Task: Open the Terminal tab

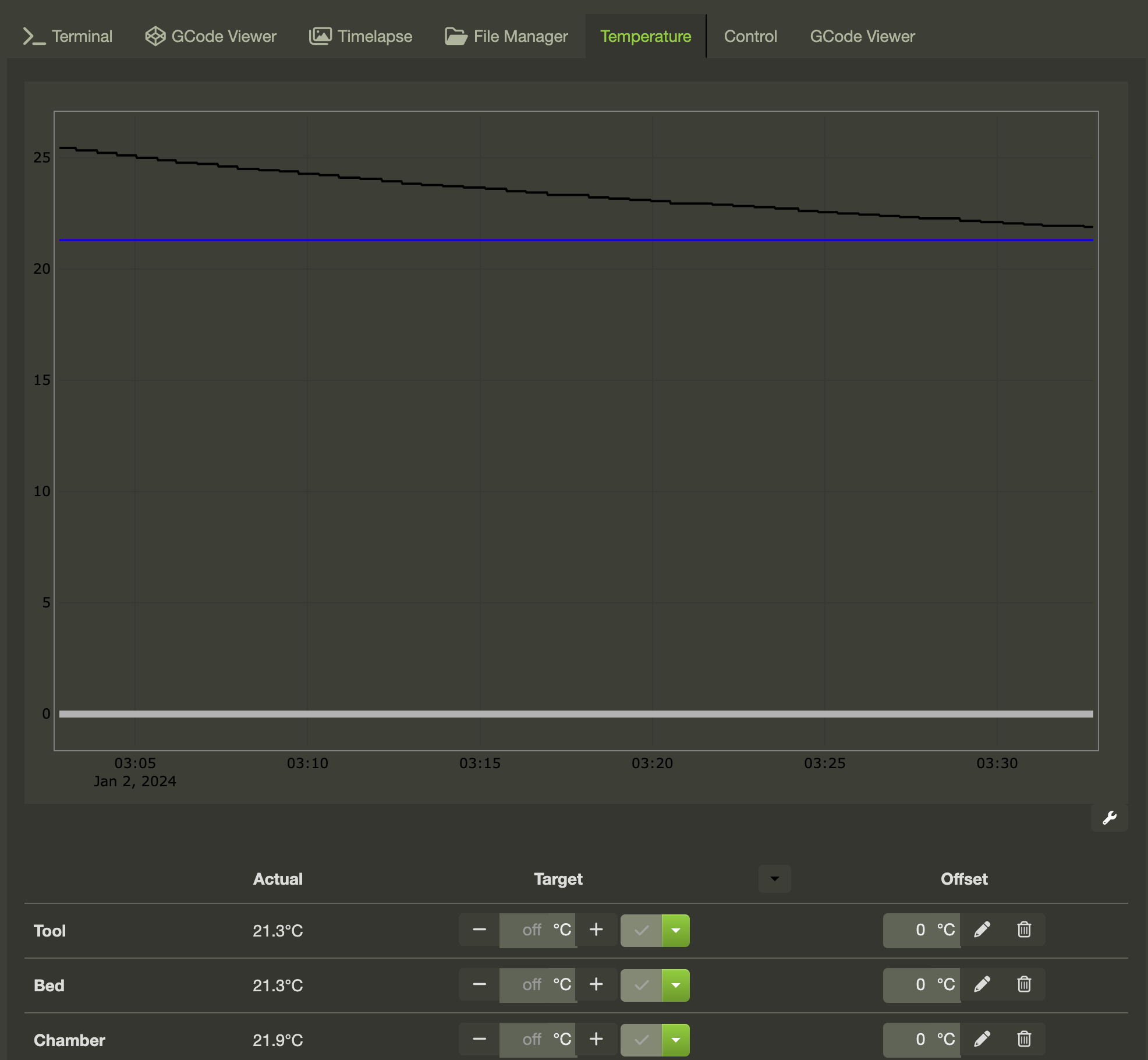Action: click(x=68, y=36)
